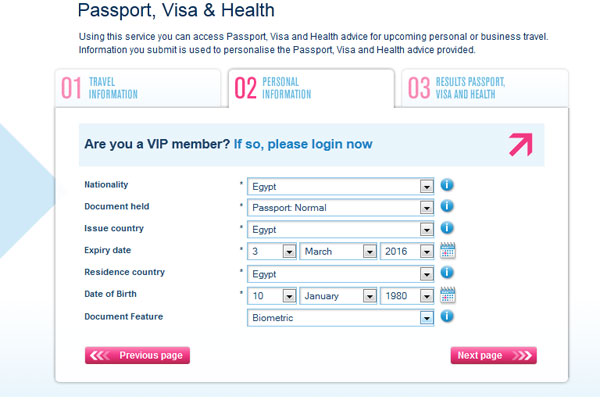The width and height of the screenshot is (600, 400).
Task: Click the info icon beside Issue country
Action: (448, 229)
